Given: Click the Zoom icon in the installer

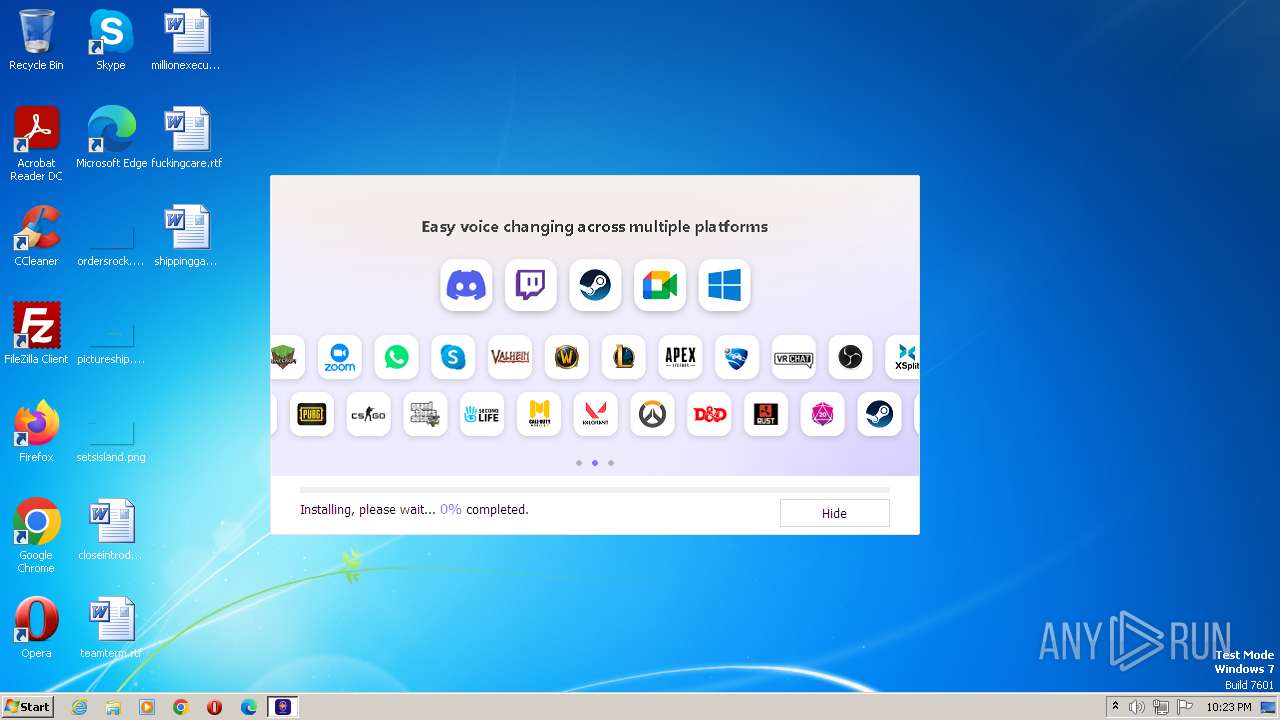Looking at the screenshot, I should pos(340,357).
